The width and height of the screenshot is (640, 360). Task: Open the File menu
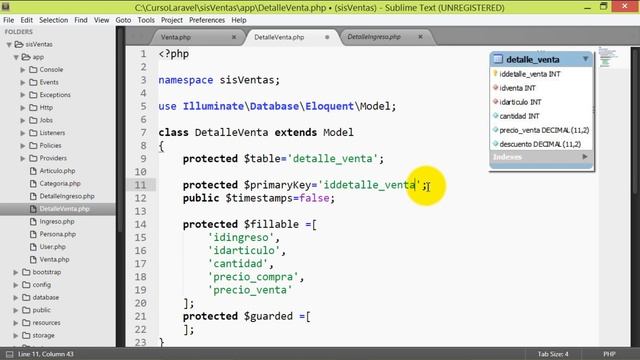[x=8, y=20]
